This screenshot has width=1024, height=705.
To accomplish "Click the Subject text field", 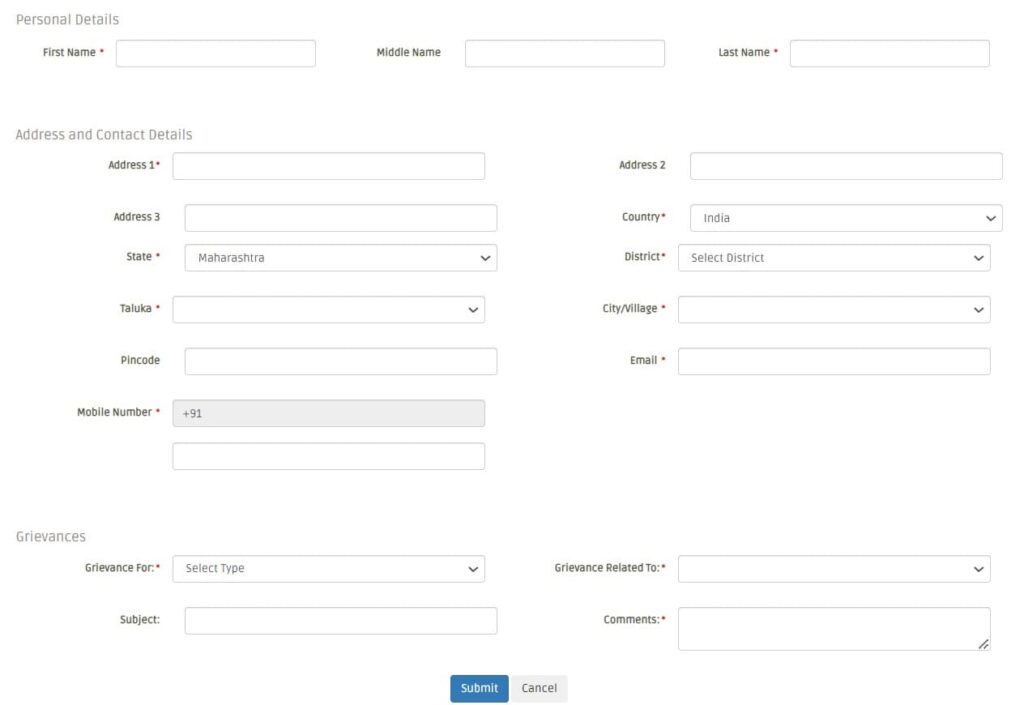I will pos(340,621).
